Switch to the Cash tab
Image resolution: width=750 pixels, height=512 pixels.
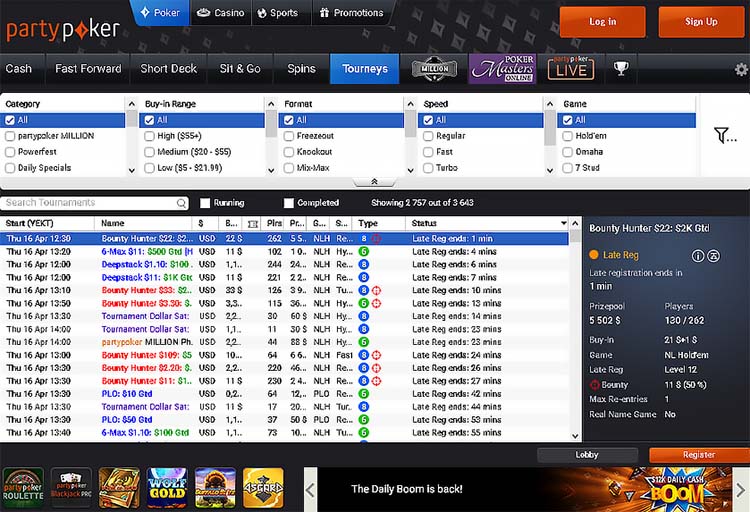[19, 68]
